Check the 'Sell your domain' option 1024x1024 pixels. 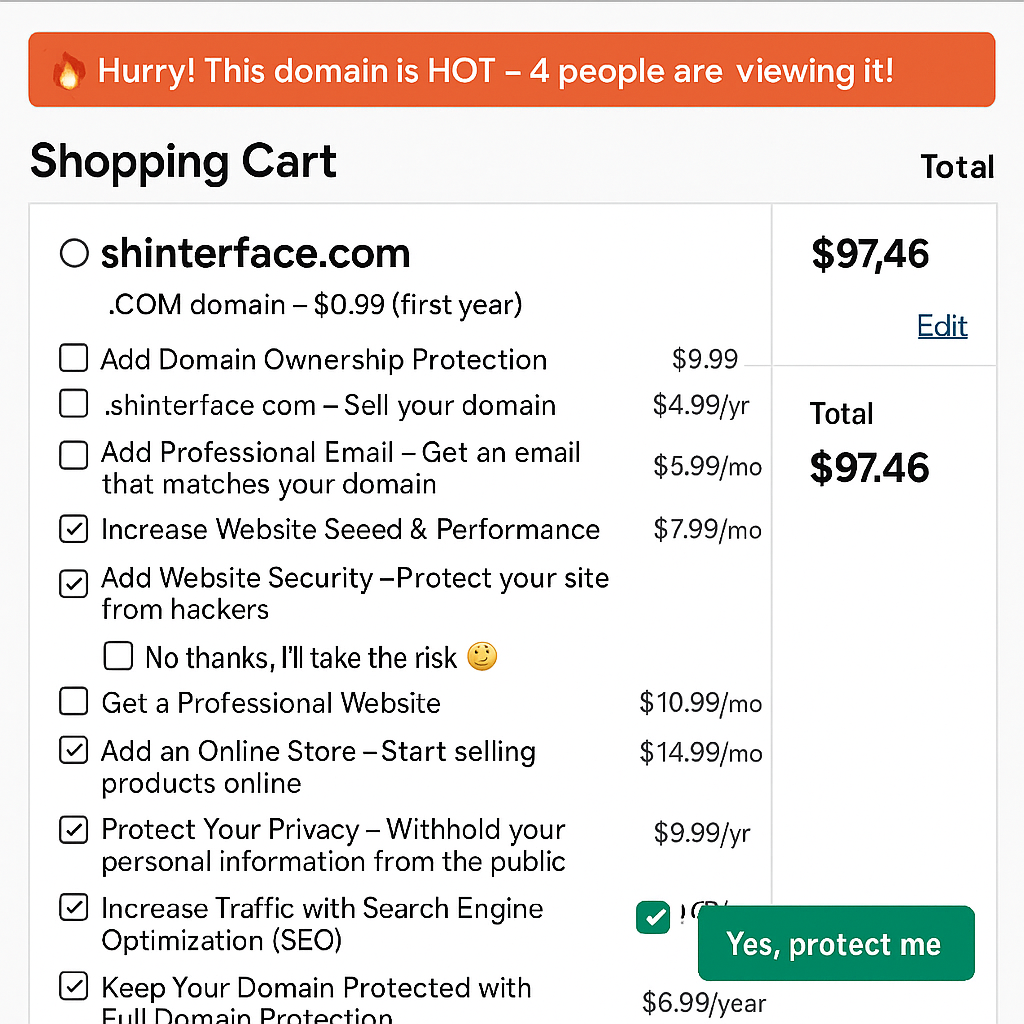point(73,404)
